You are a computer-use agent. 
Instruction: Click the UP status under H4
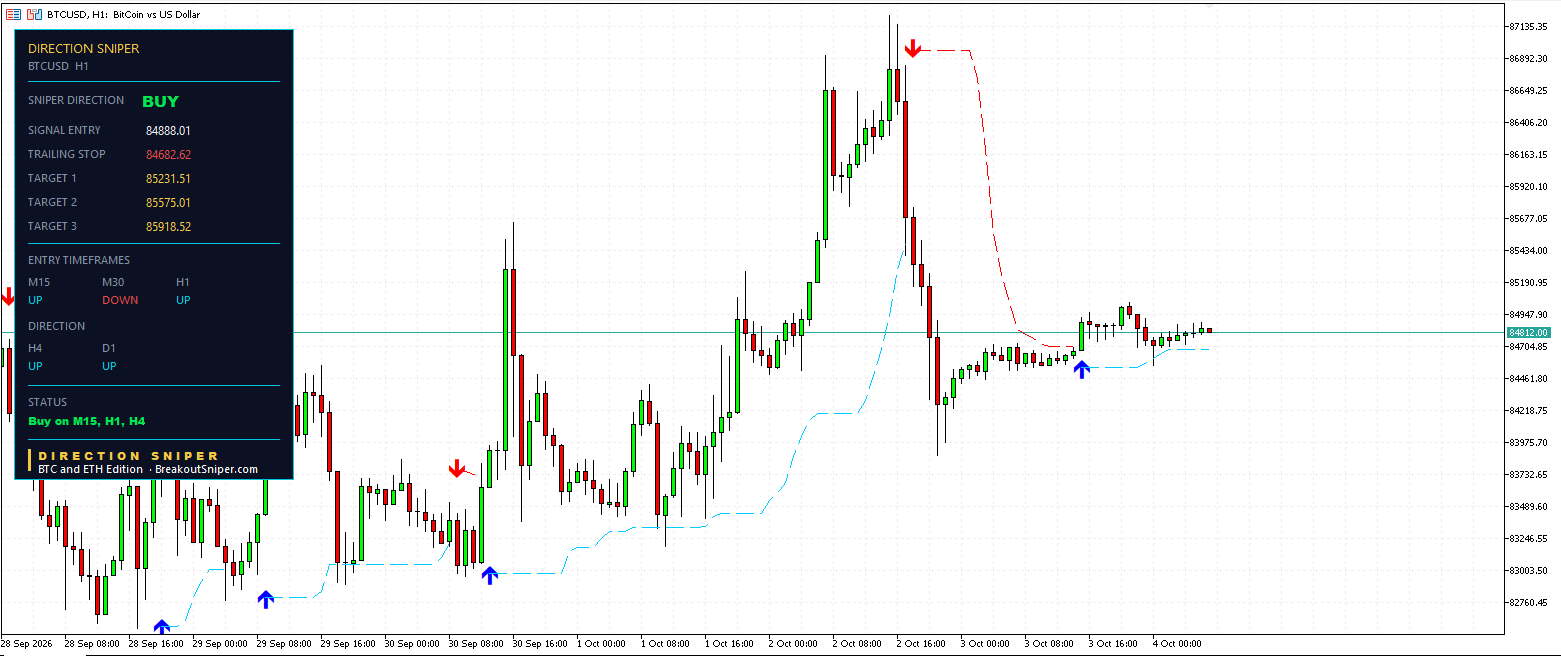[x=35, y=366]
